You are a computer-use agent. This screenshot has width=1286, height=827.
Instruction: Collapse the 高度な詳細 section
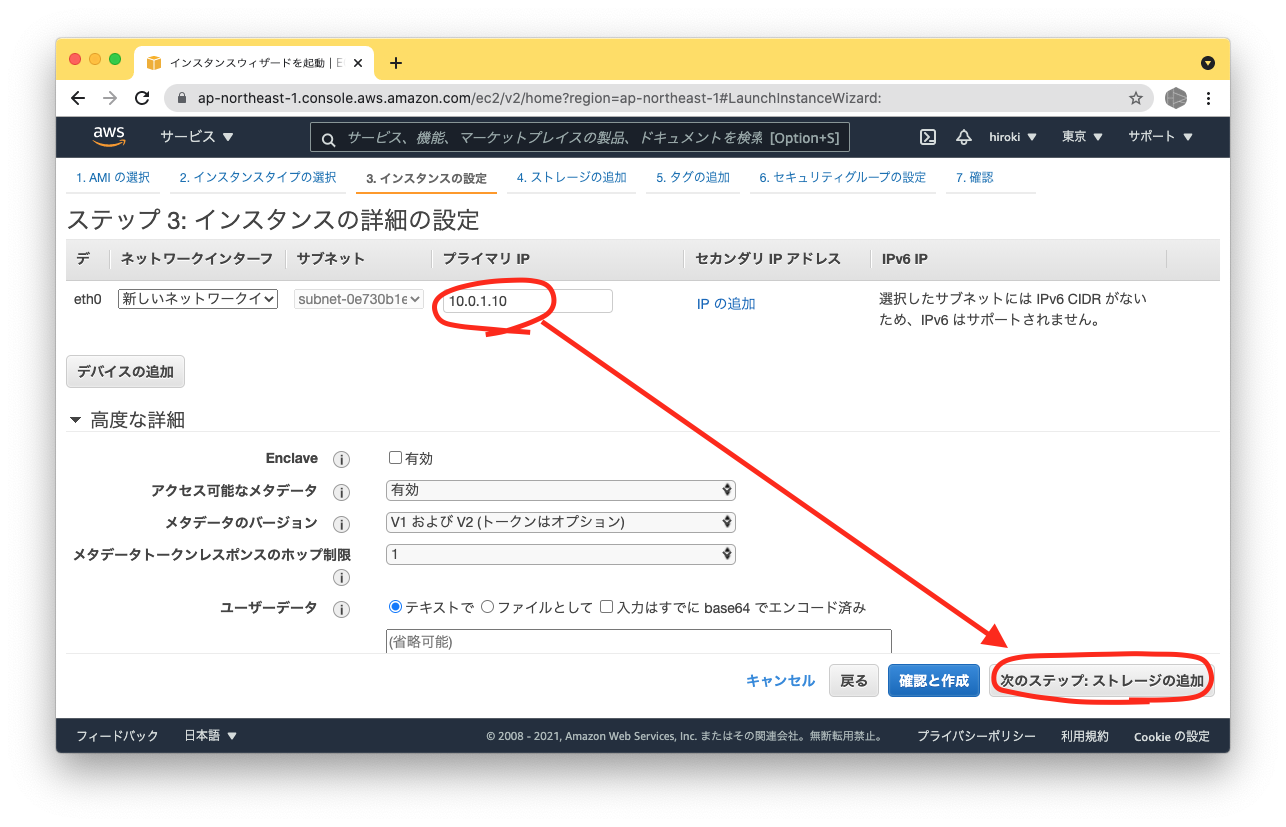point(75,419)
